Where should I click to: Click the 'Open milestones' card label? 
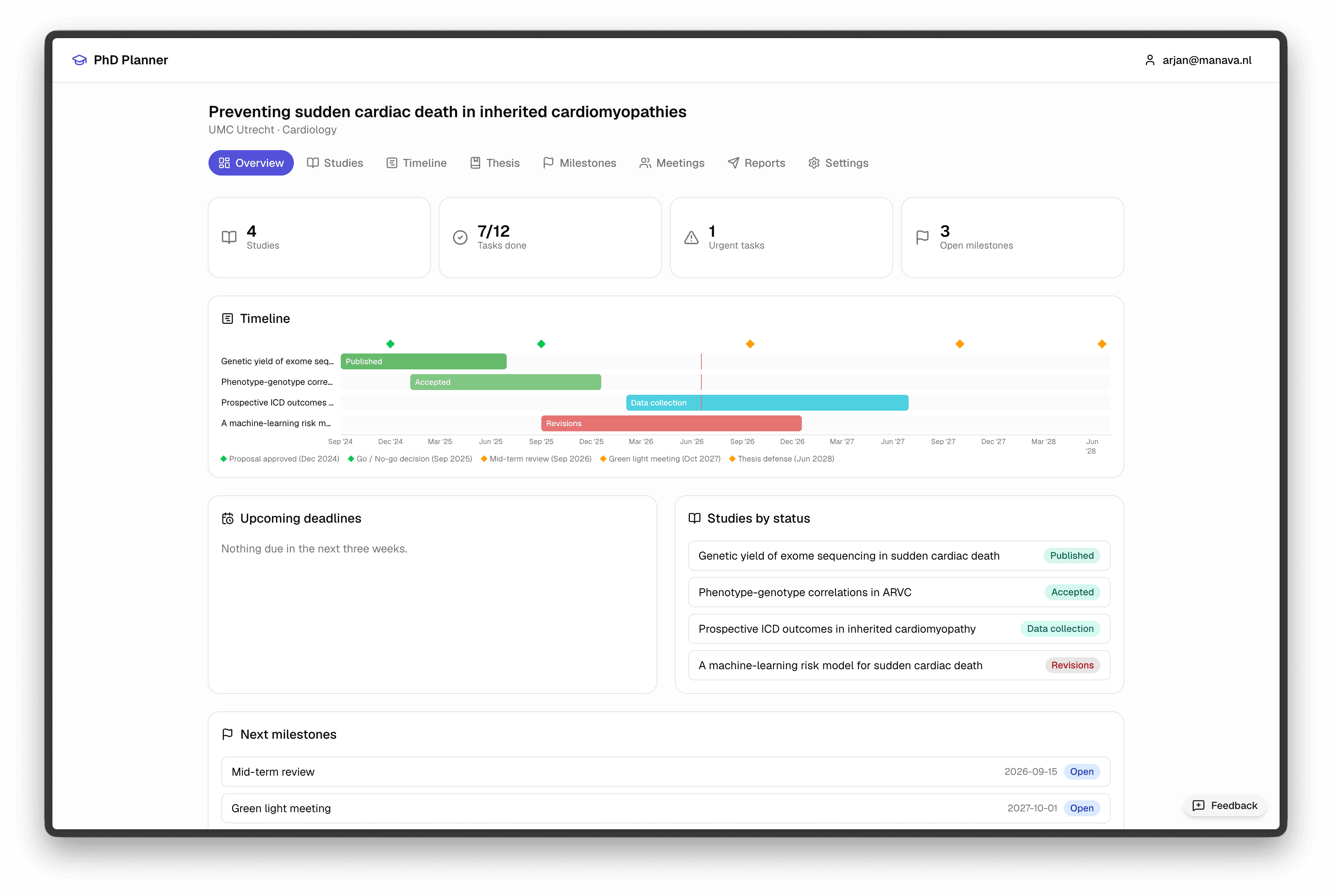[x=977, y=246]
